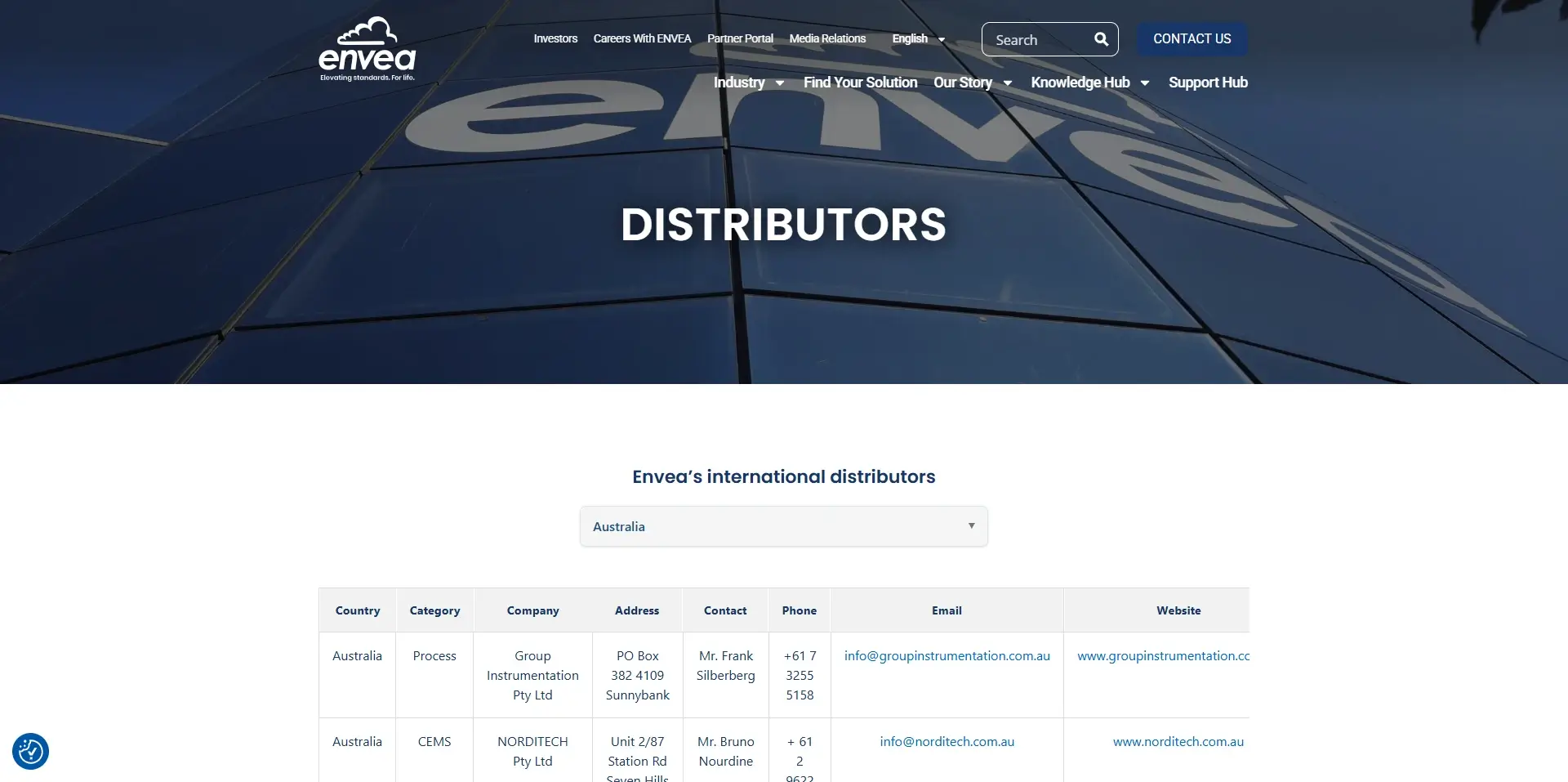1568x782 pixels.
Task: Open www.norditech.com.au website link
Action: click(x=1178, y=741)
